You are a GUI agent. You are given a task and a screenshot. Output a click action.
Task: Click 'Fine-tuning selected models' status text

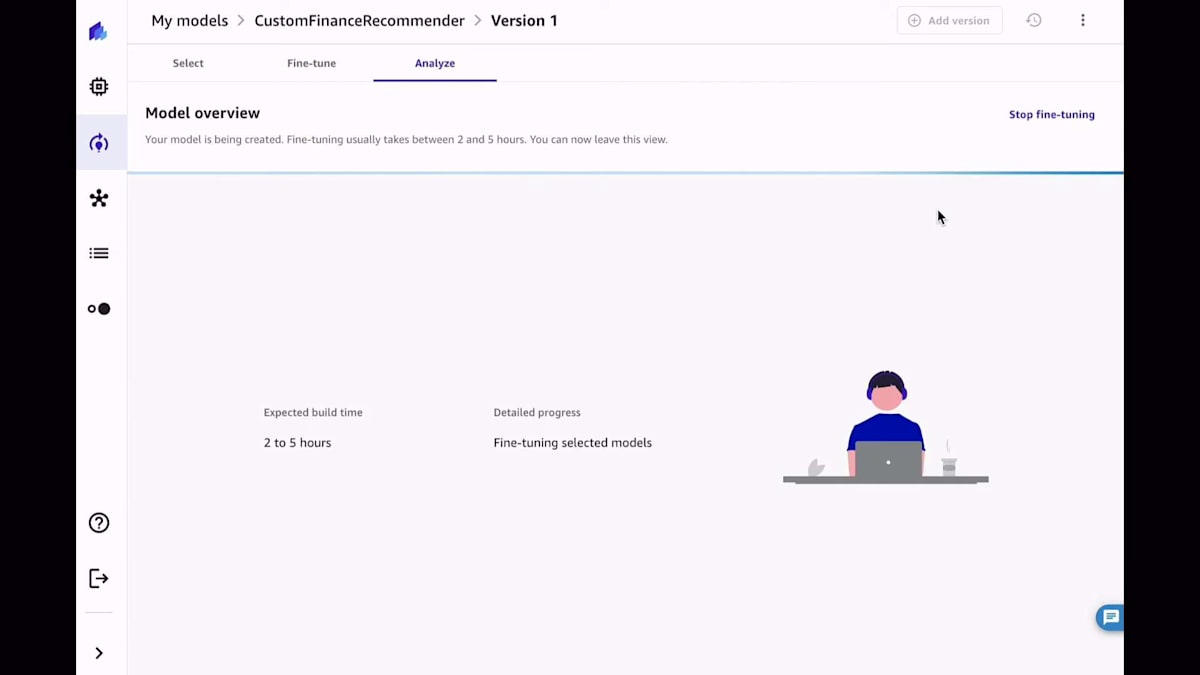coord(572,442)
